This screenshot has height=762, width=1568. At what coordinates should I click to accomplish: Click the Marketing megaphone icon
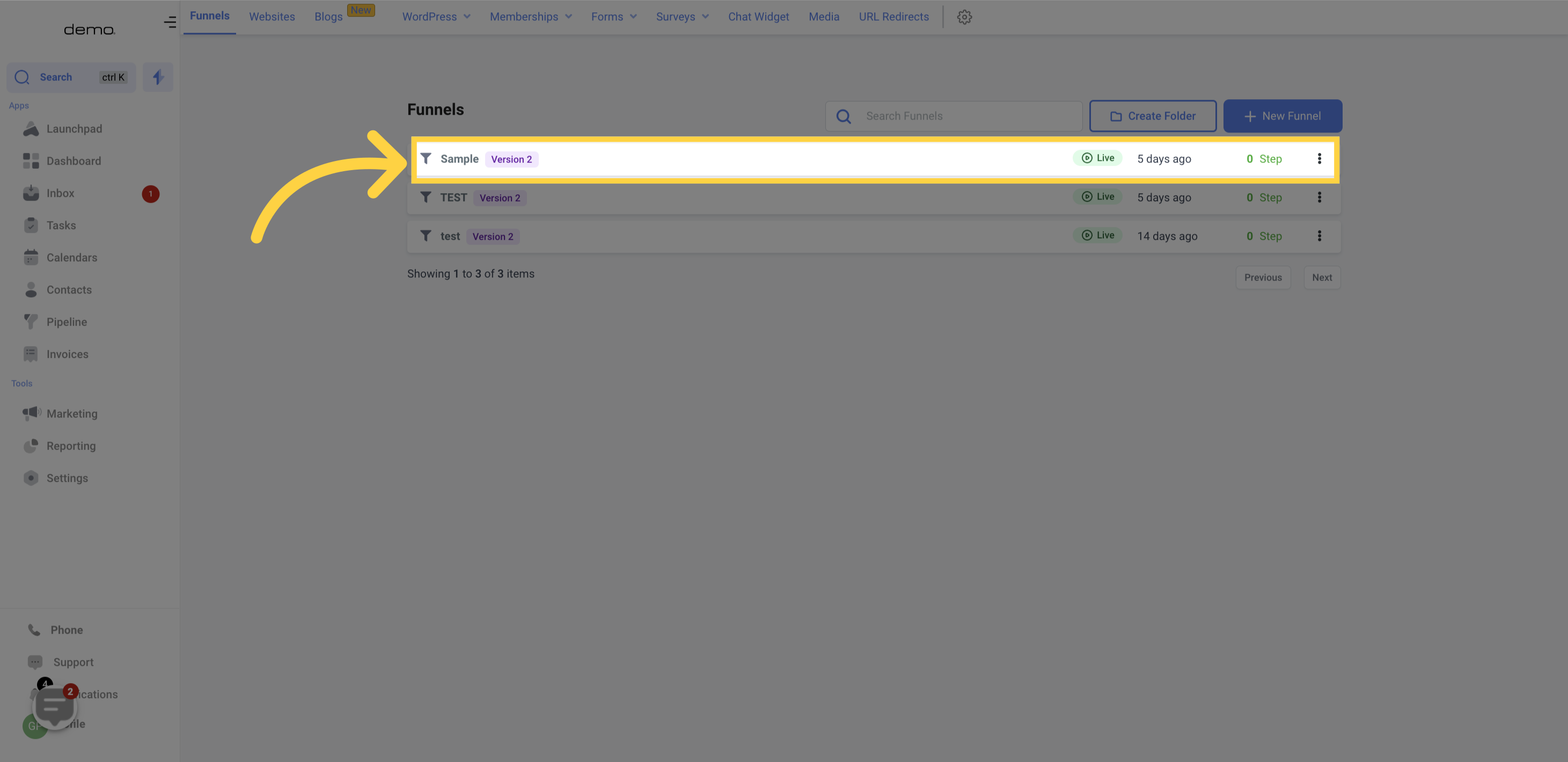(32, 413)
